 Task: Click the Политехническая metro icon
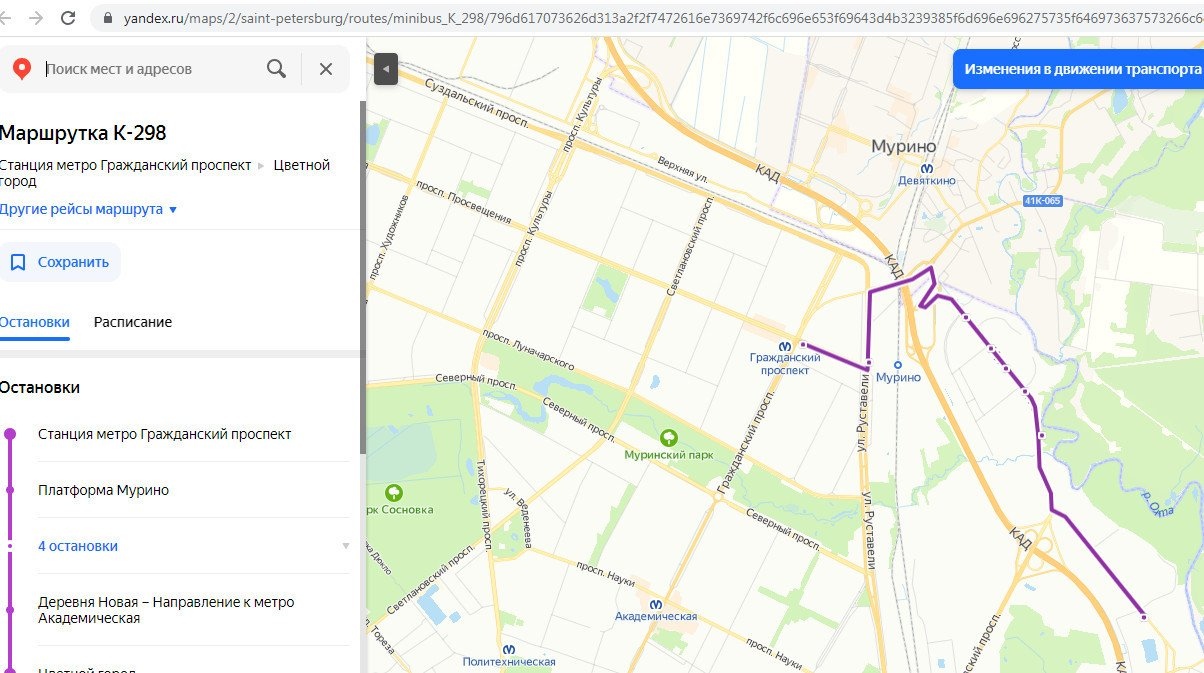[x=509, y=648]
